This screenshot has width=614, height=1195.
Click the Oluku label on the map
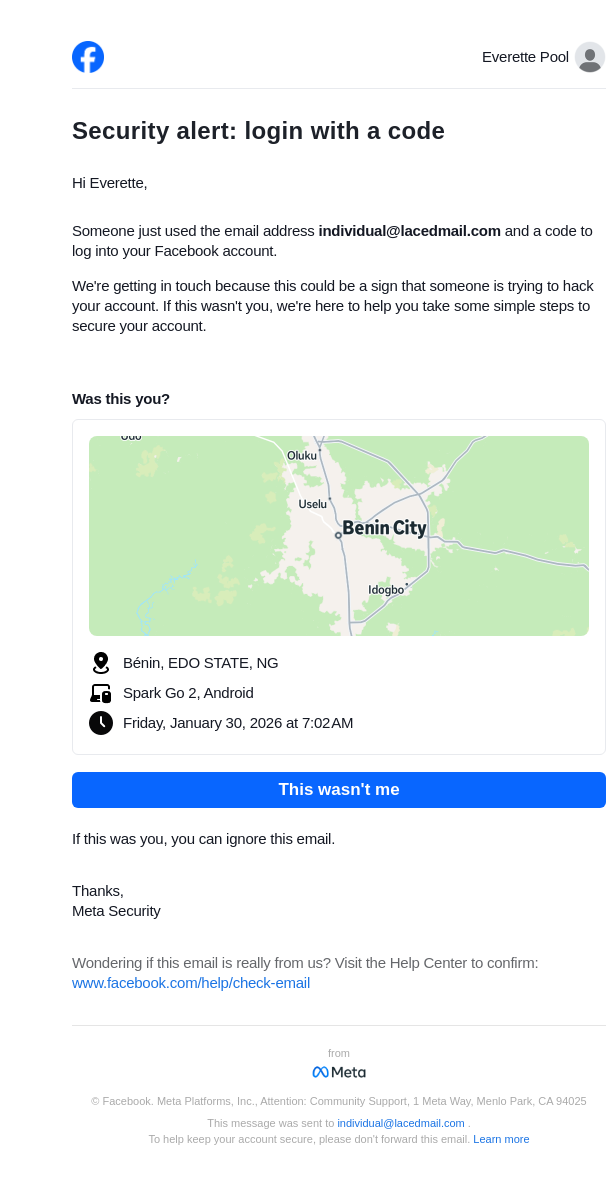click(302, 456)
